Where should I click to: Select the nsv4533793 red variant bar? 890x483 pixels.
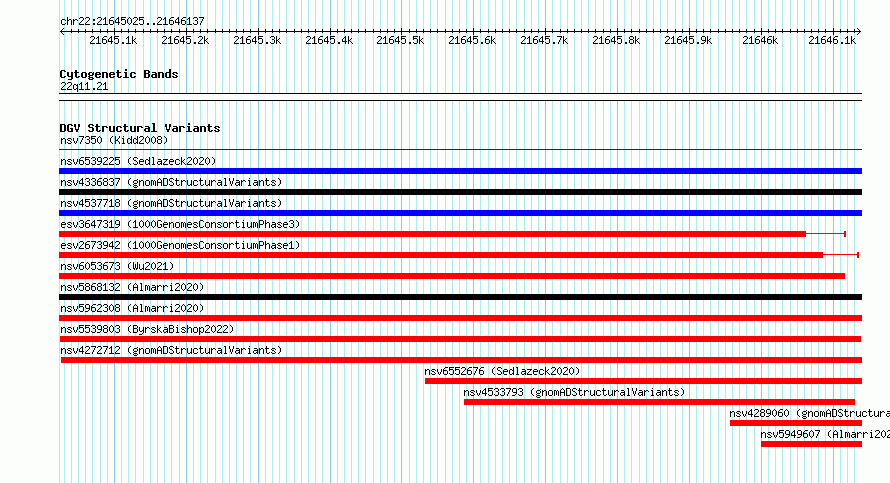click(x=660, y=402)
